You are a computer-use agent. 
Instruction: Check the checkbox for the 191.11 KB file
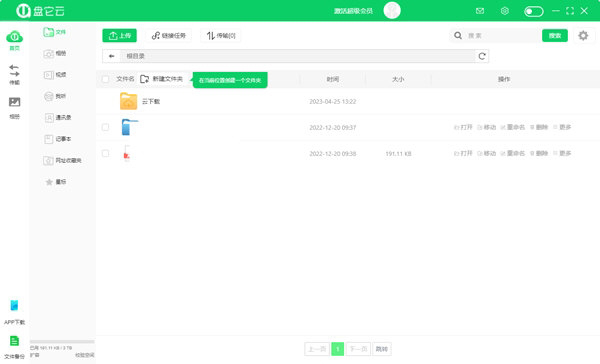click(x=105, y=153)
